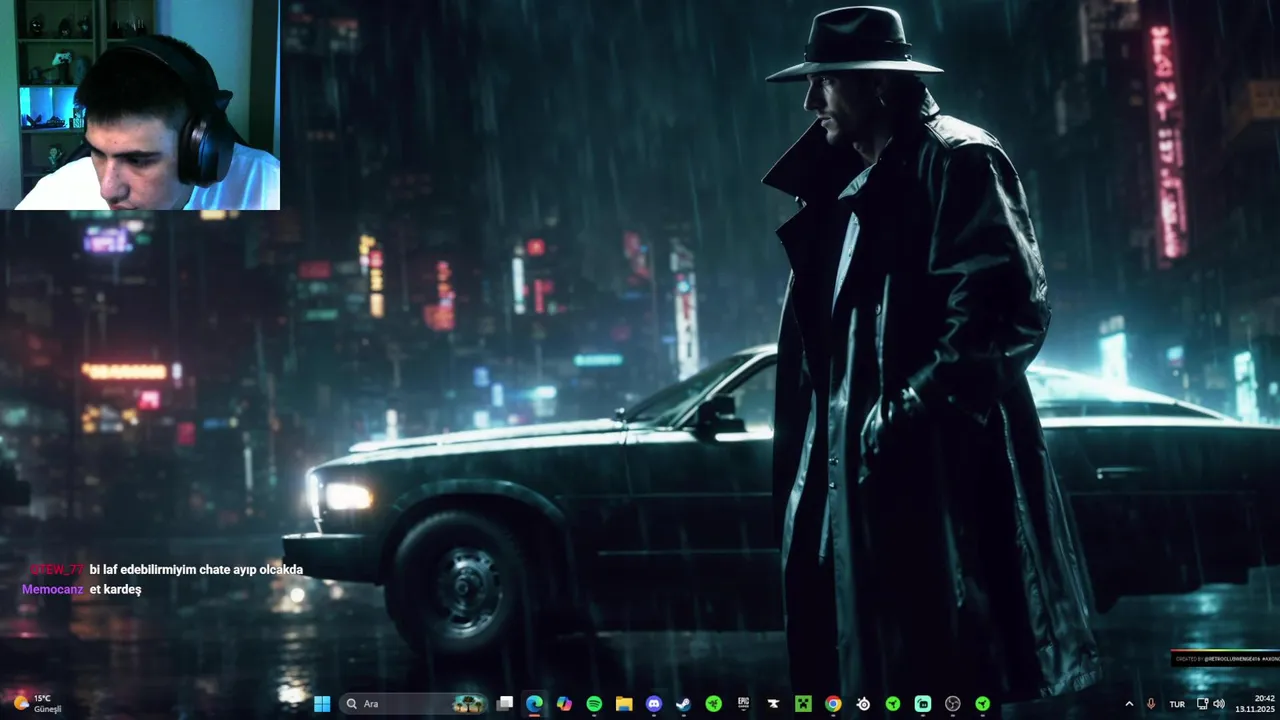Open the Windows Start menu
The image size is (1280, 720).
(322, 704)
